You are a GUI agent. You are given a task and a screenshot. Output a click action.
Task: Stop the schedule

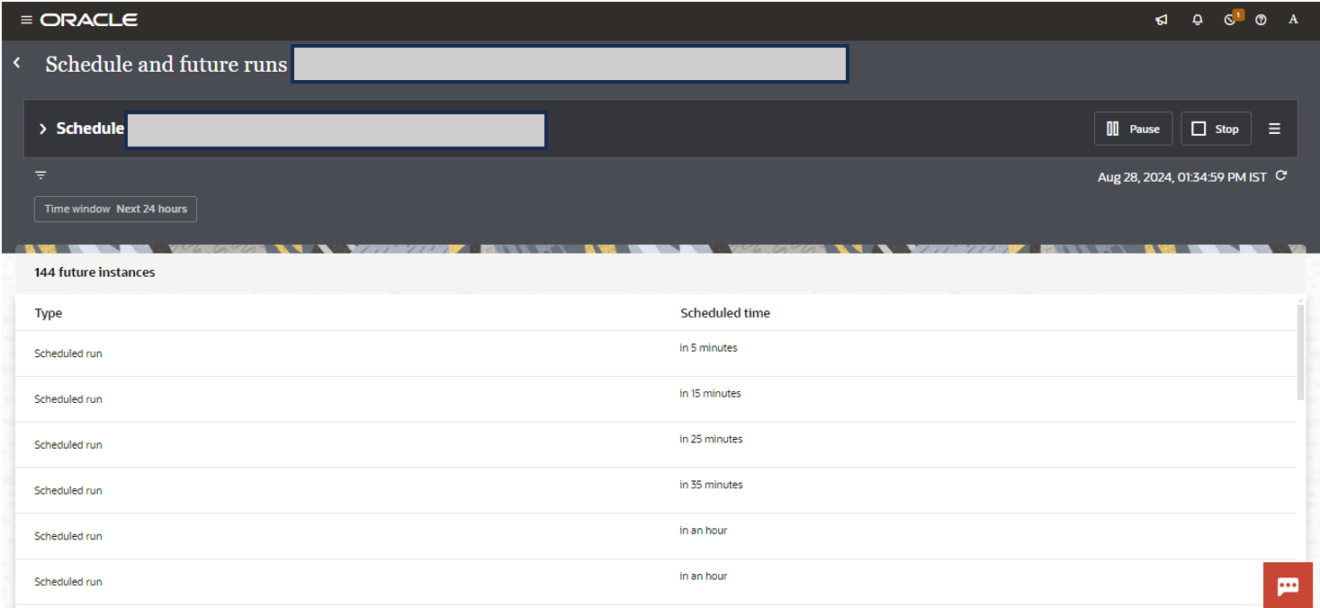[x=1216, y=128]
